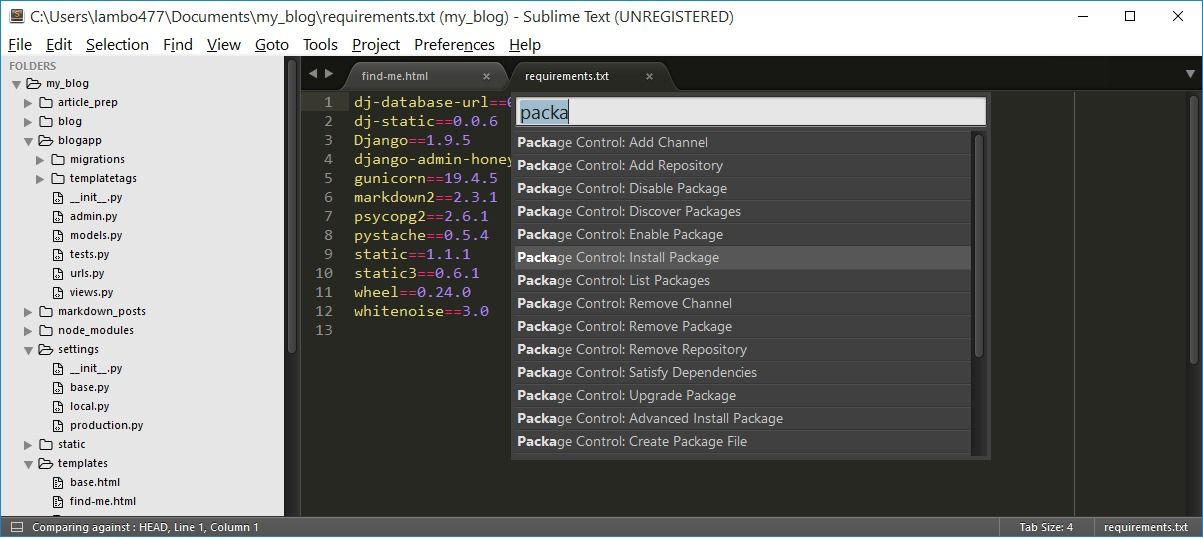Open the Help menu
The height and width of the screenshot is (539, 1203).
click(525, 44)
